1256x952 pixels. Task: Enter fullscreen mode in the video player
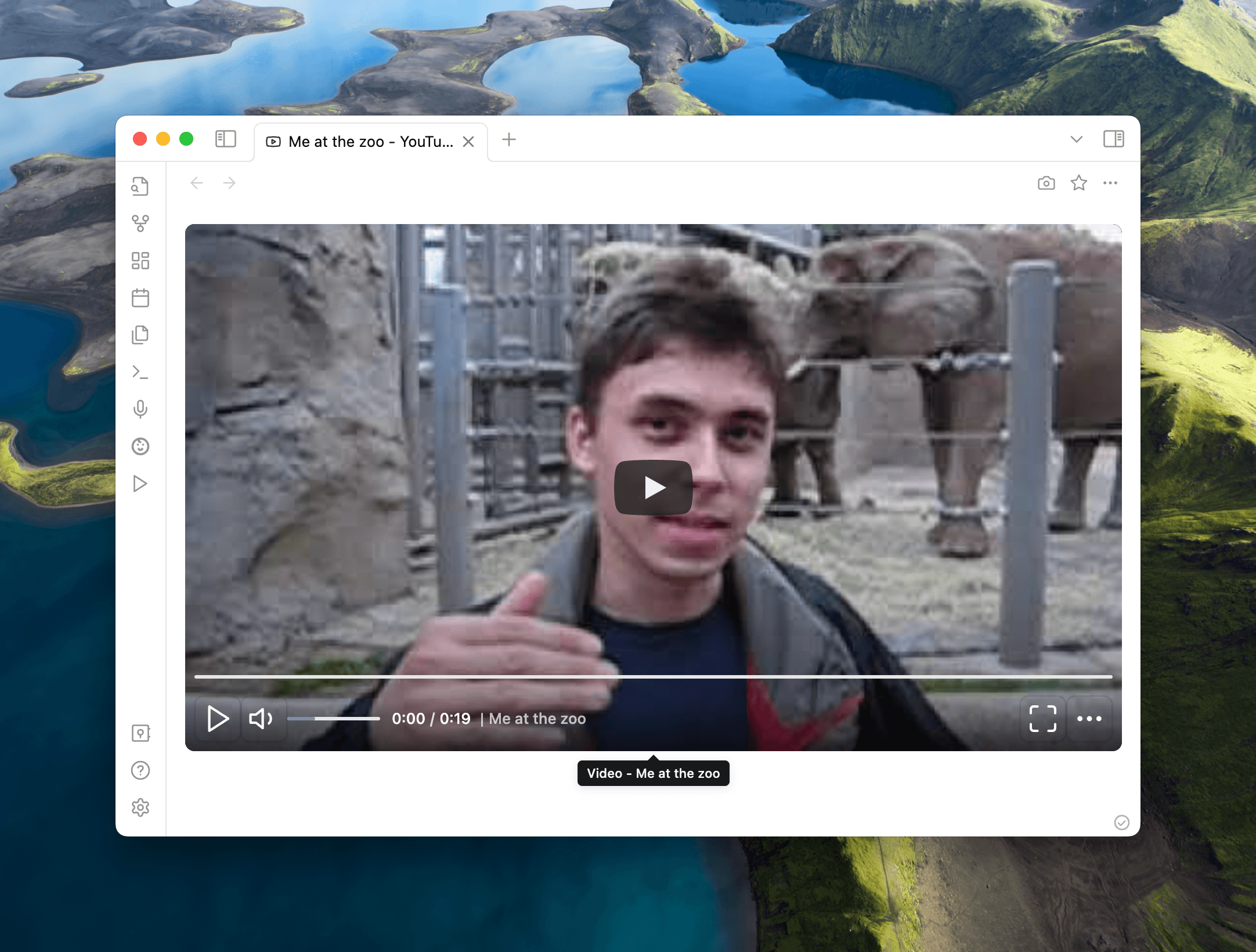pos(1042,719)
